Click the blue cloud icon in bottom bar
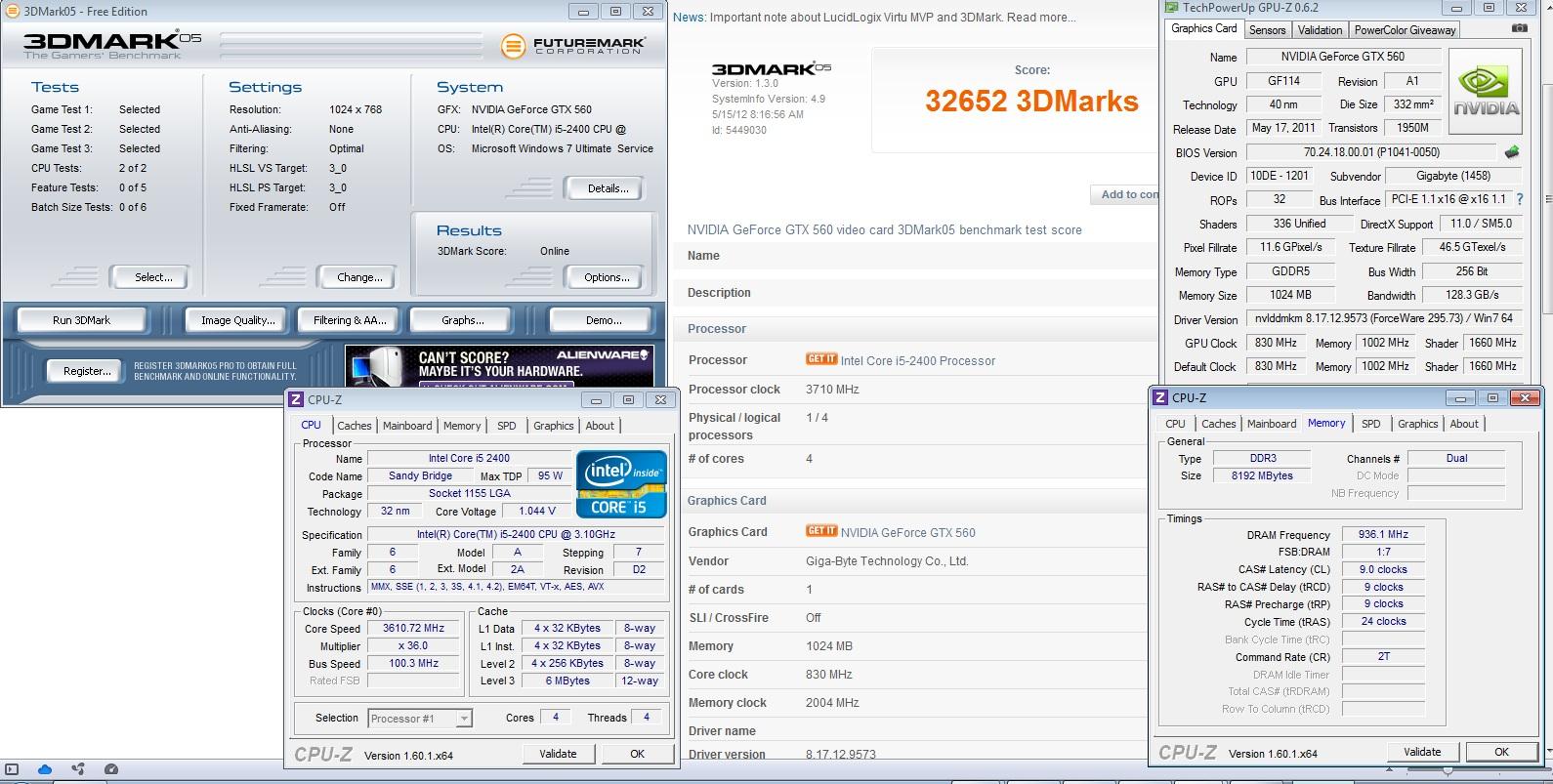This screenshot has height=784, width=1553. tap(44, 769)
